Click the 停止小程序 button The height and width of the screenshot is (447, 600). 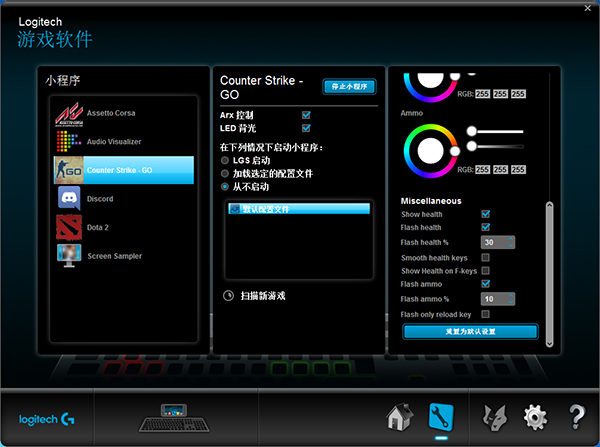pos(349,86)
